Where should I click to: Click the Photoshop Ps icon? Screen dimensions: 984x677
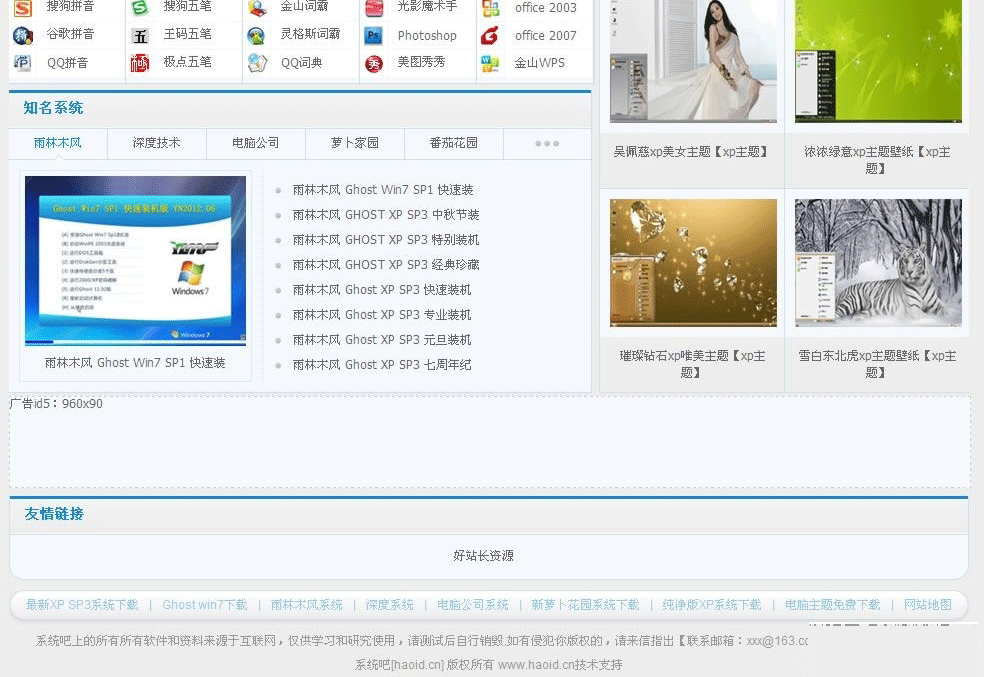click(373, 36)
